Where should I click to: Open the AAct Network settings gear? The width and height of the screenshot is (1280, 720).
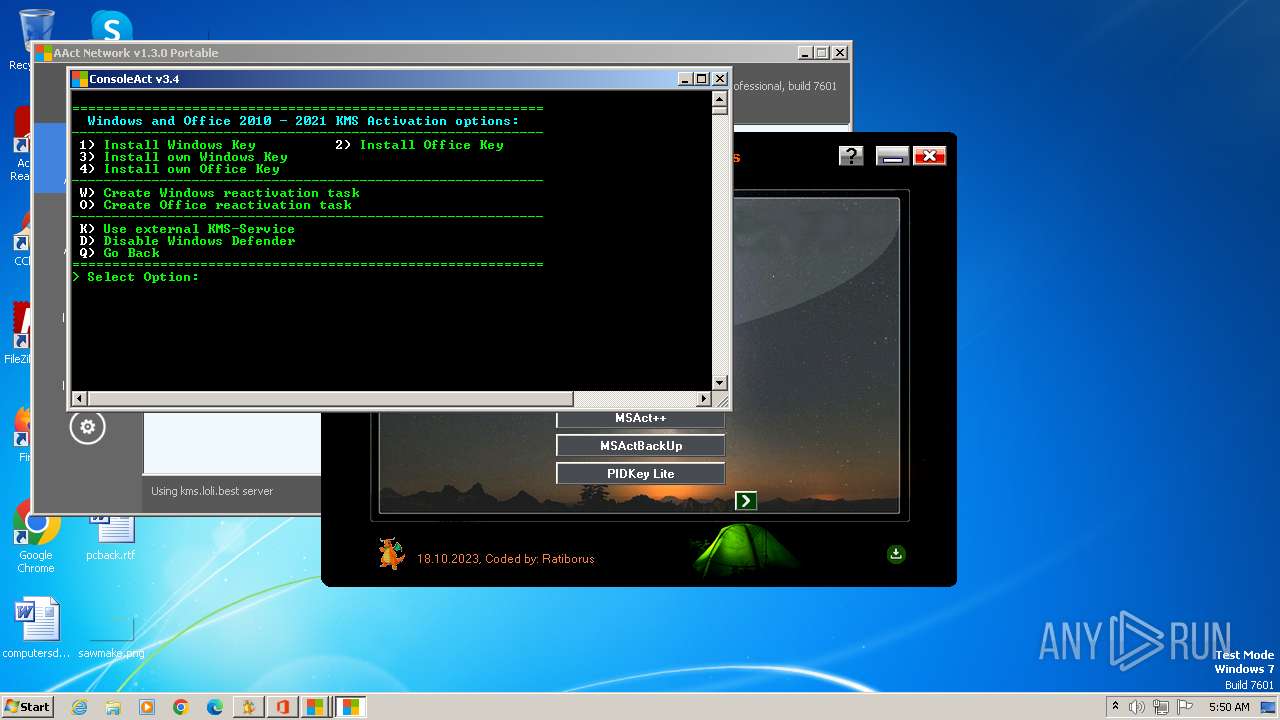pyautogui.click(x=87, y=427)
